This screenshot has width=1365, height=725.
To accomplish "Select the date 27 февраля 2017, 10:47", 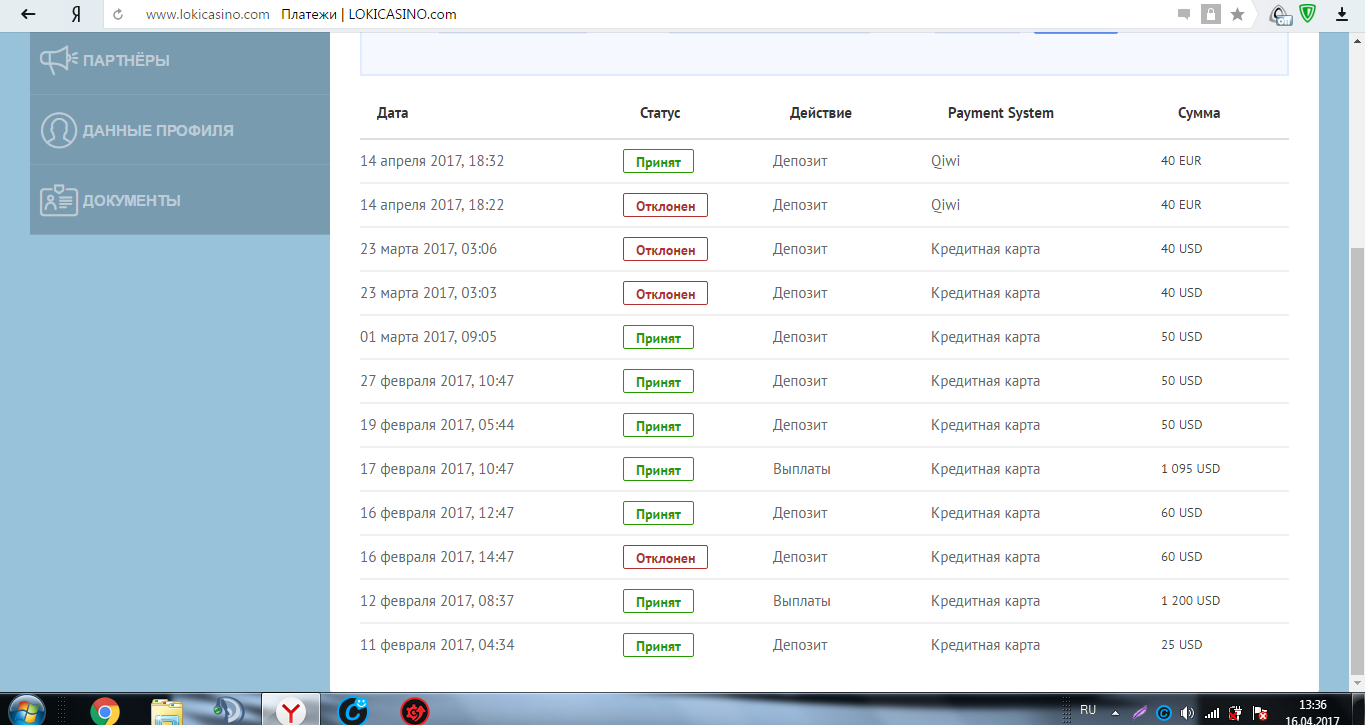I will coord(437,381).
